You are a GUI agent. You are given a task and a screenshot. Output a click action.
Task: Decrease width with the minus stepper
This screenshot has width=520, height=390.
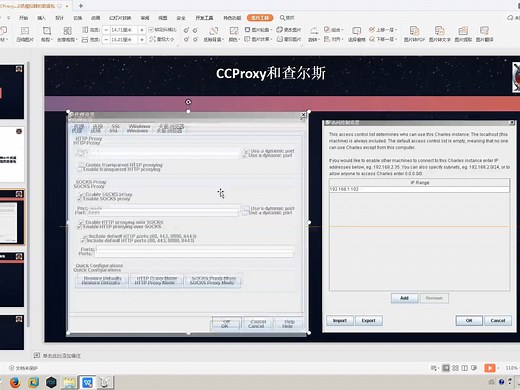pyautogui.click(x=106, y=40)
